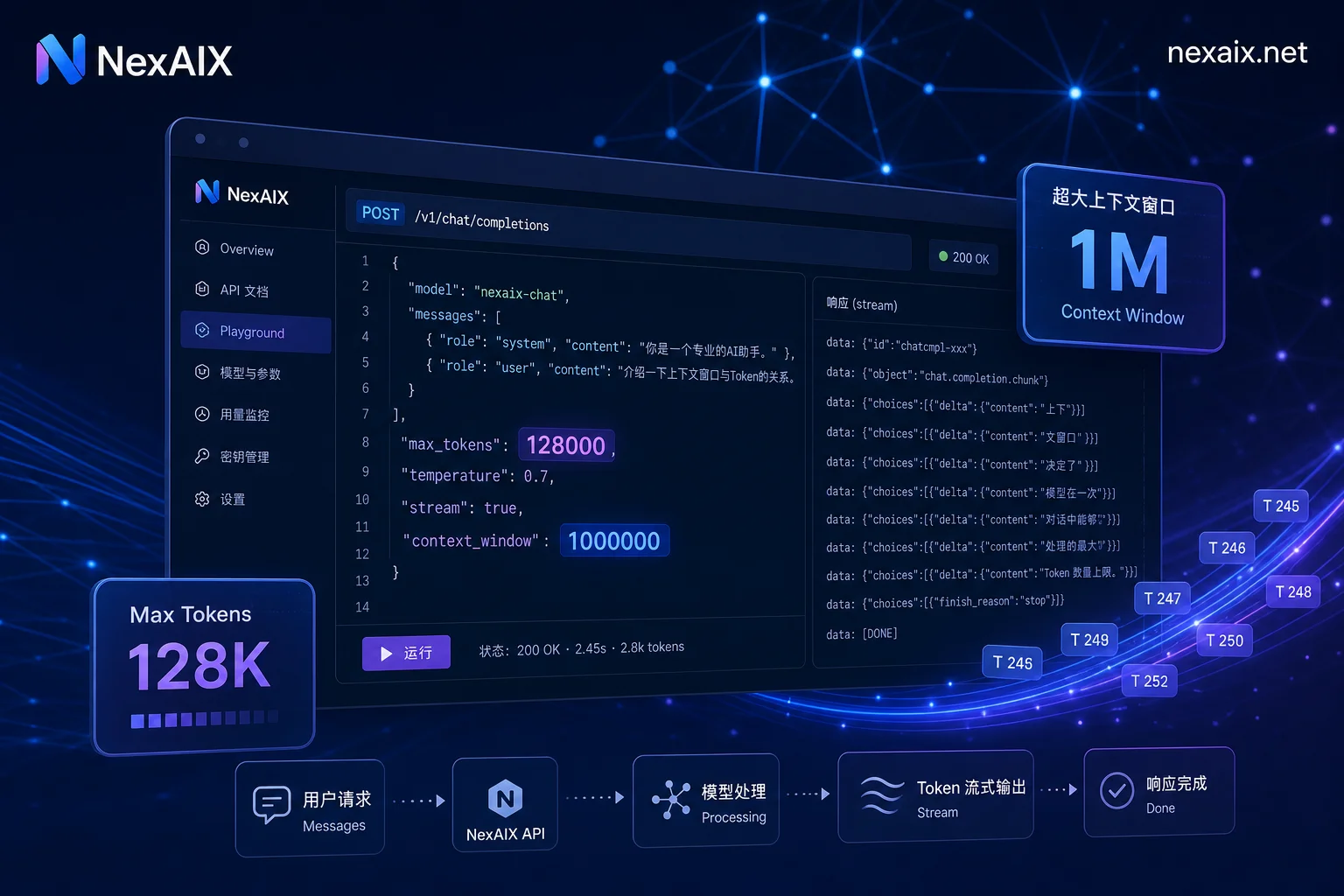Click the NexAIX logo in the sidebar
This screenshot has width=1344, height=896.
click(x=241, y=193)
